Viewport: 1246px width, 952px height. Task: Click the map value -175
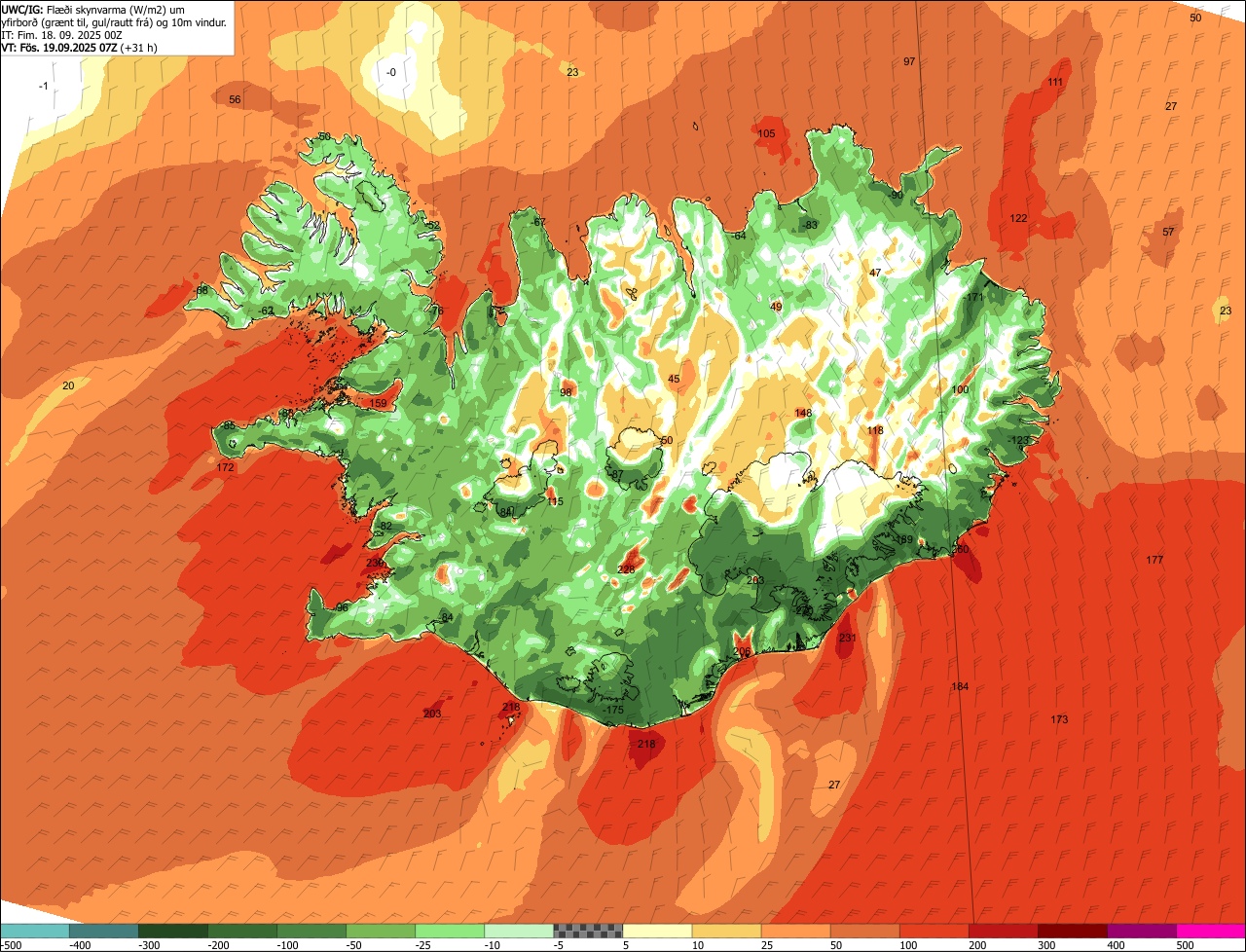613,711
